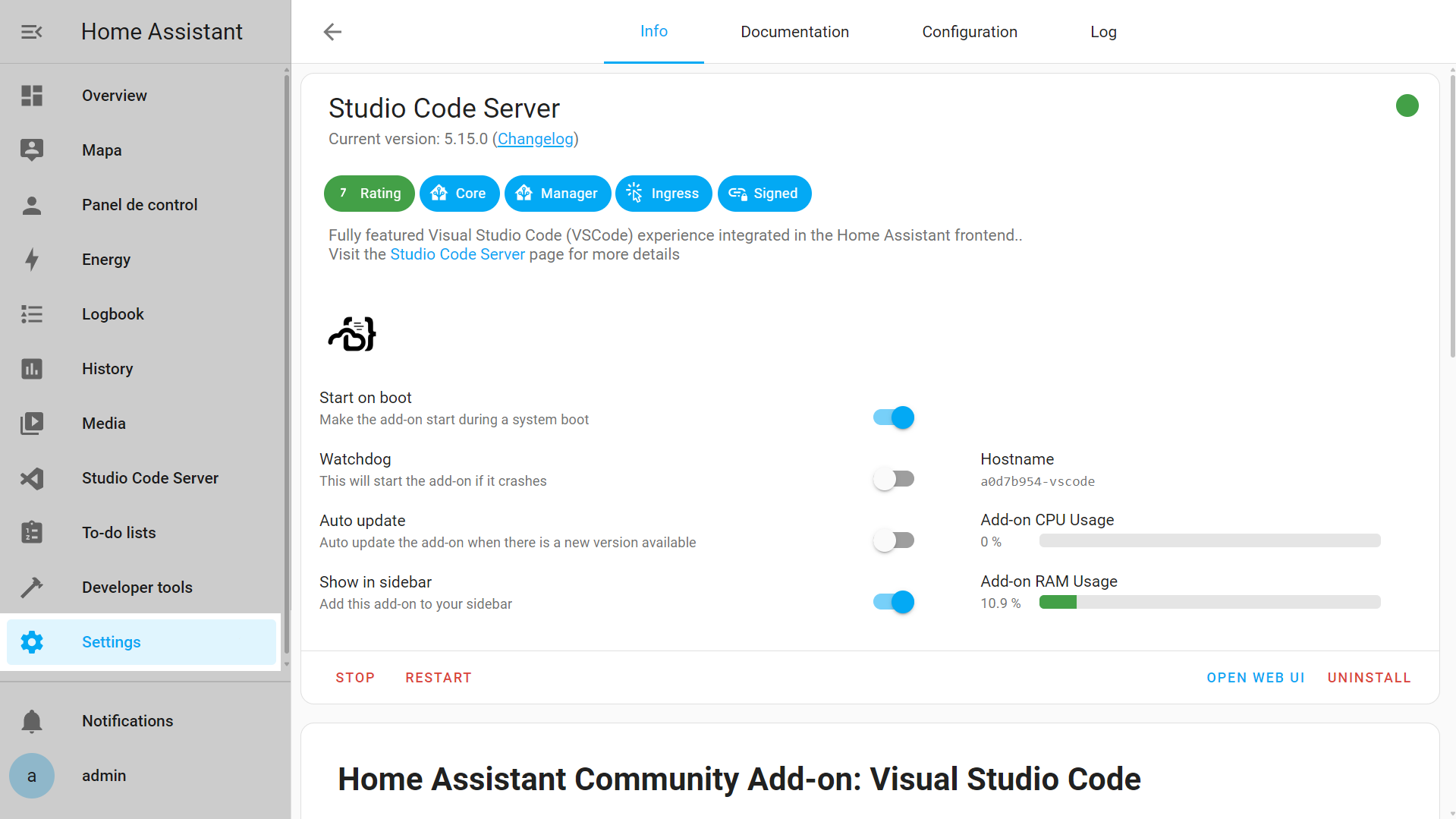Click the 10.9 % RAM value
The height and width of the screenshot is (819, 1456).
[1000, 603]
